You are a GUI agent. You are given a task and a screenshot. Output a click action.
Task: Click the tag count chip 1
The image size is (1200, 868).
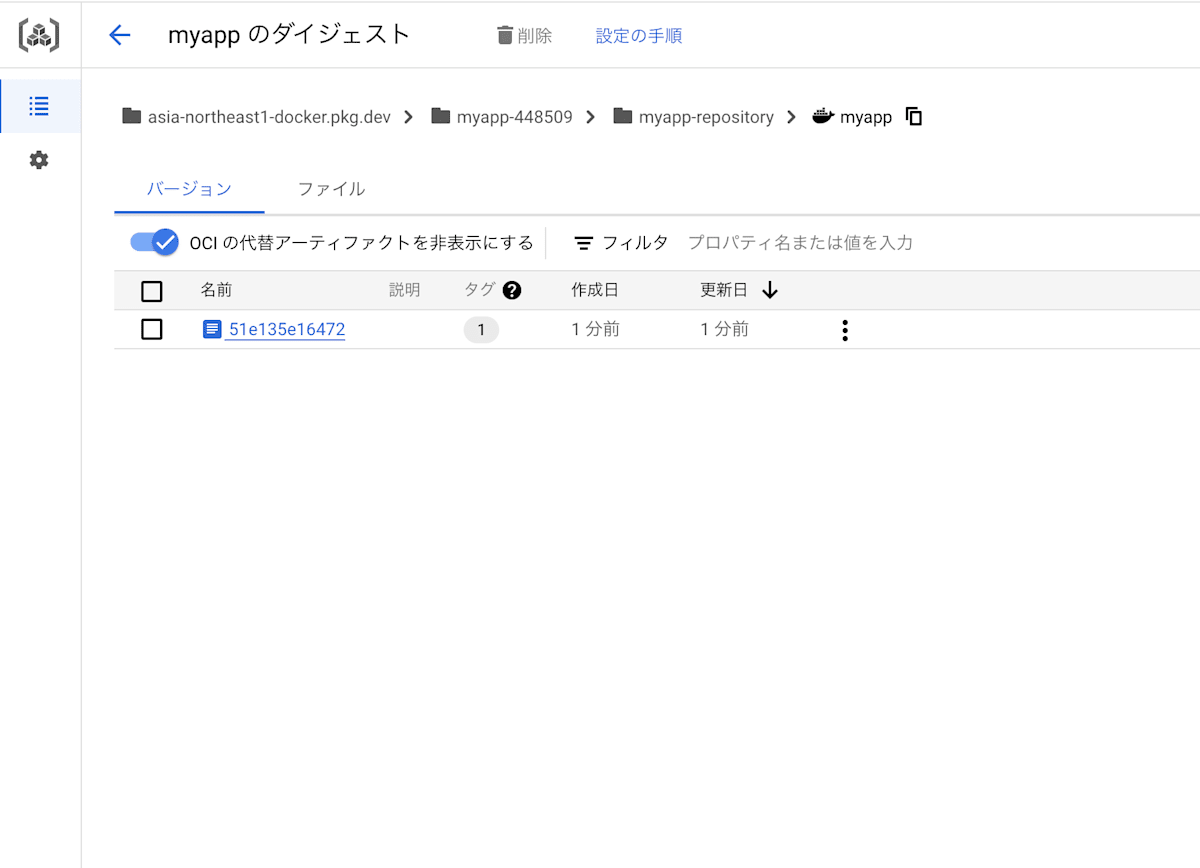click(x=481, y=330)
